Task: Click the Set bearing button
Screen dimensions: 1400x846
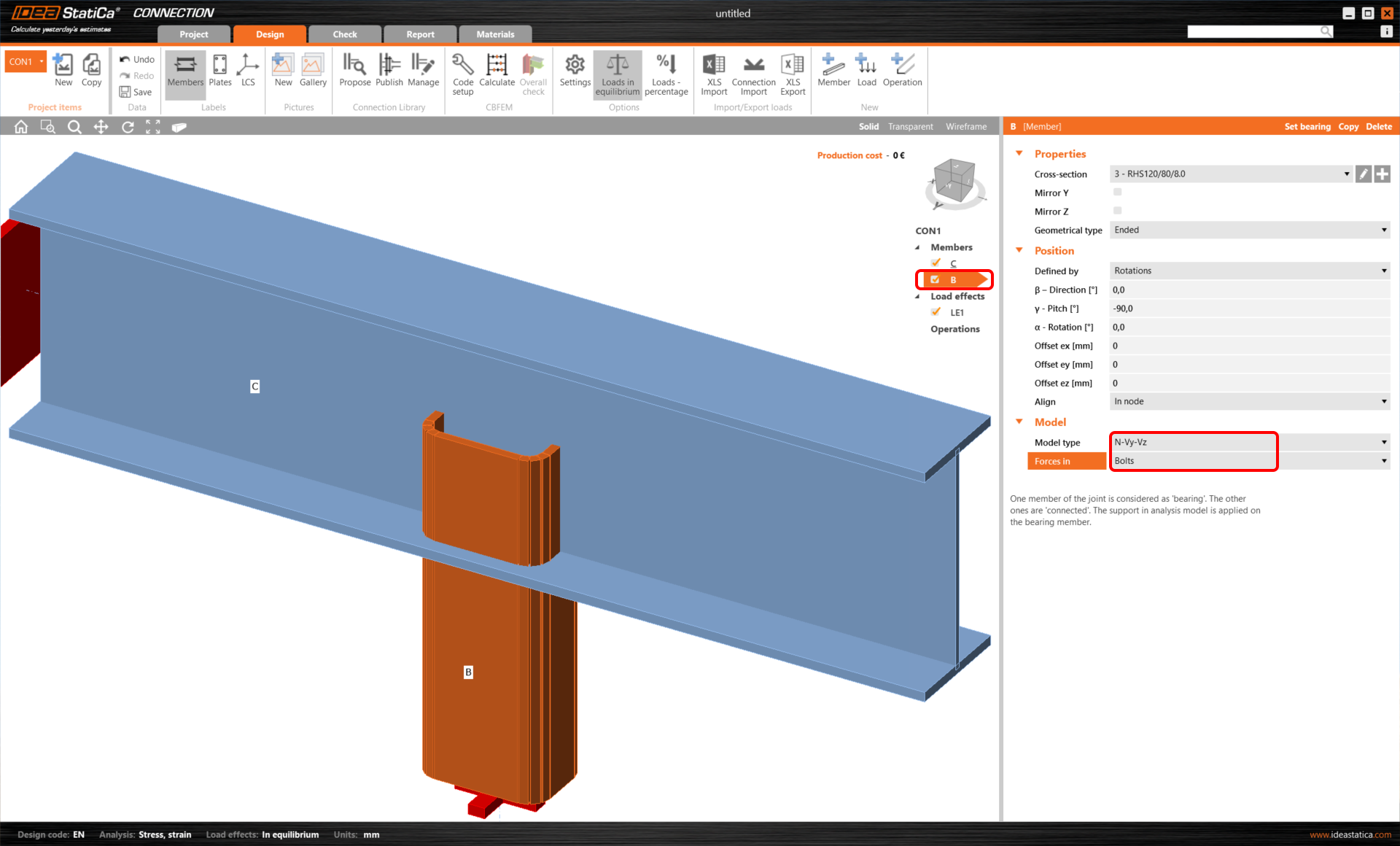Action: (1307, 127)
